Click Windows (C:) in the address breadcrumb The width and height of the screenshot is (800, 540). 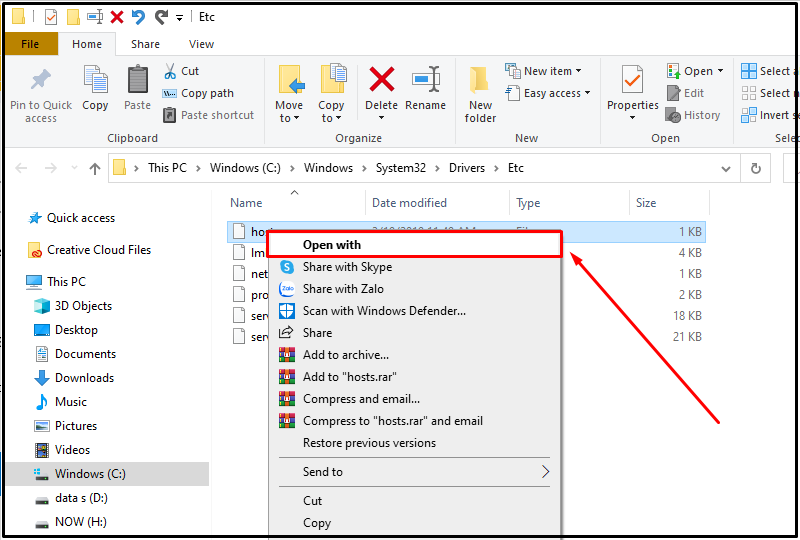[x=245, y=168]
